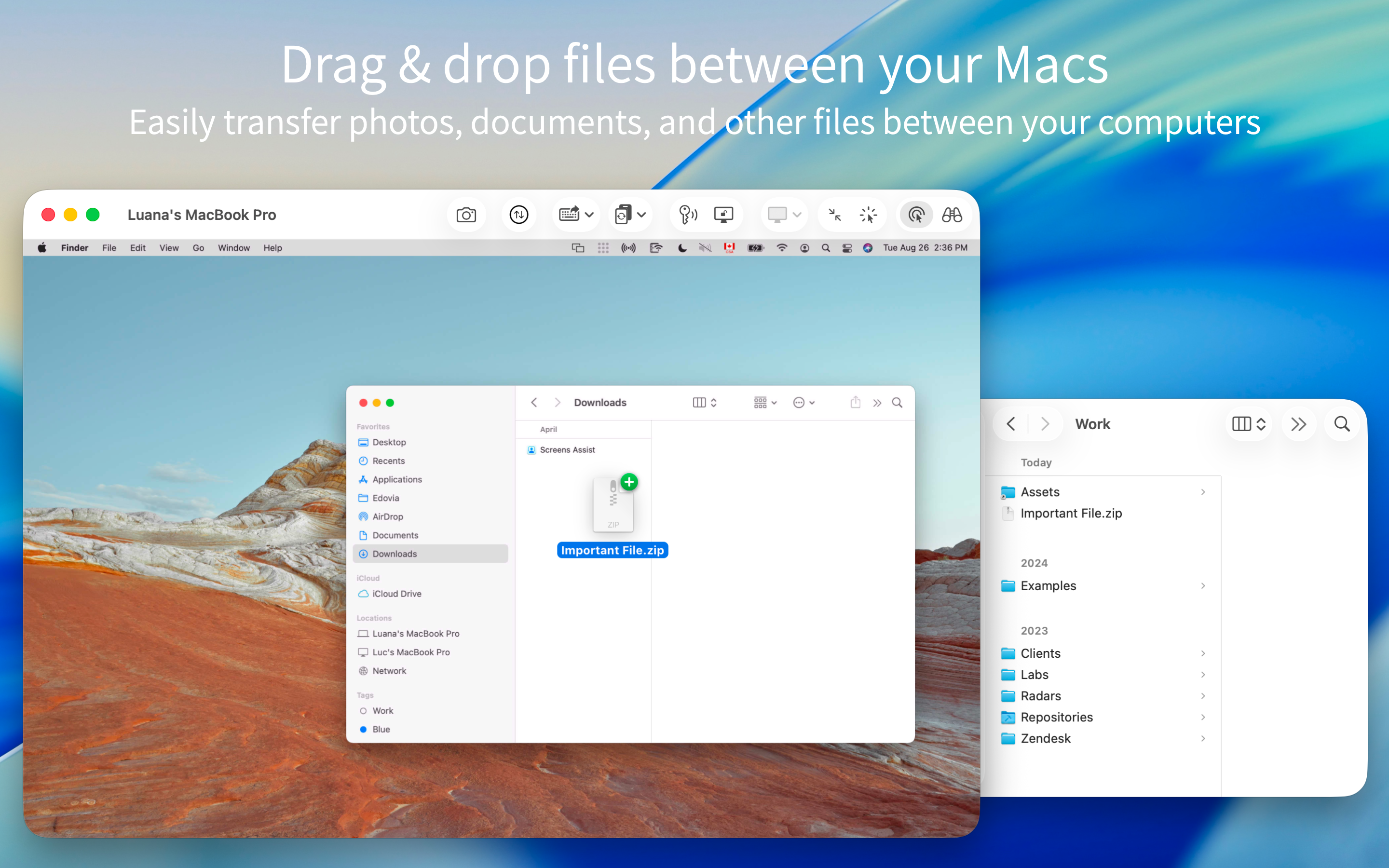Screen dimensions: 1389x868
Task: Open file transfers up-down arrows icon
Action: tap(519, 215)
